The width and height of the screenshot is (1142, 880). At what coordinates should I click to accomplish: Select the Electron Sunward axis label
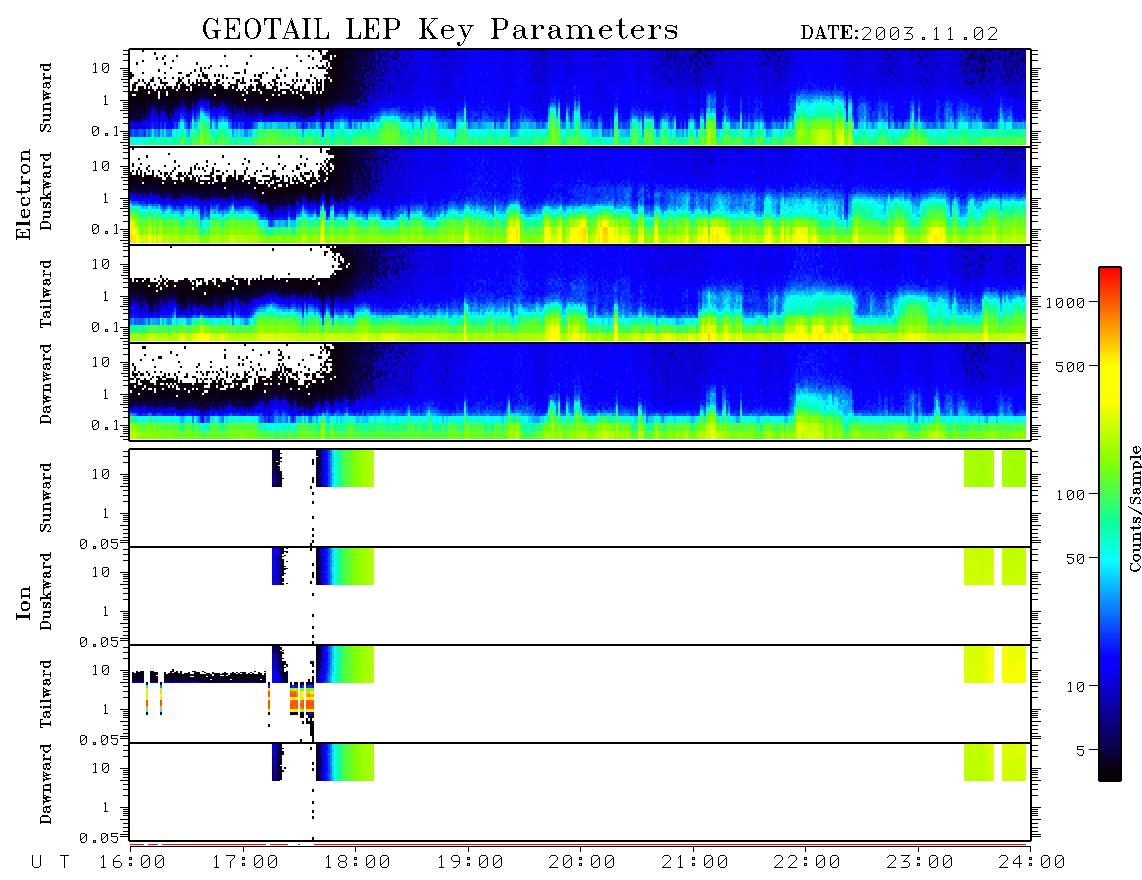[46, 98]
